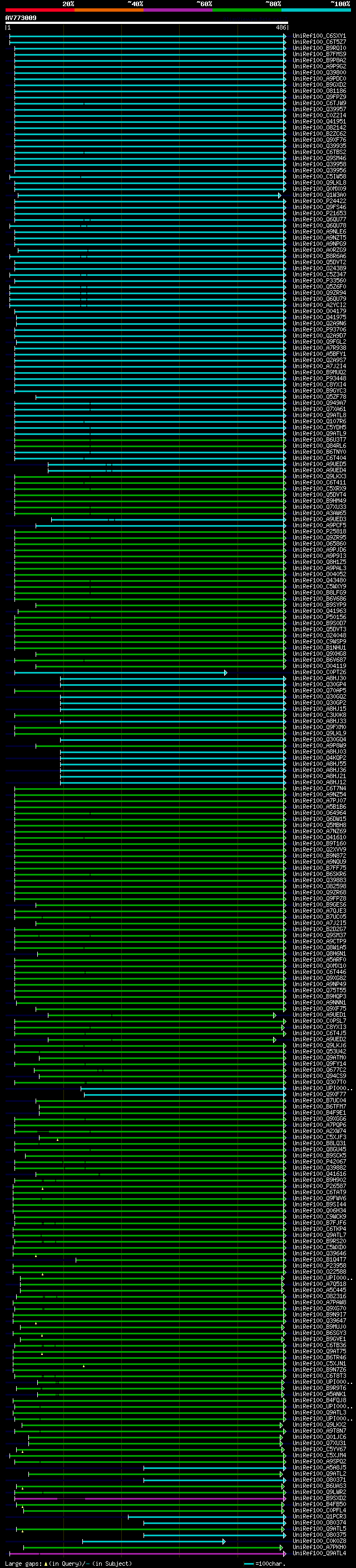Click hit UniRef100_Q9FXM0
Viewport: 356px width, 1568px height.
(319, 728)
